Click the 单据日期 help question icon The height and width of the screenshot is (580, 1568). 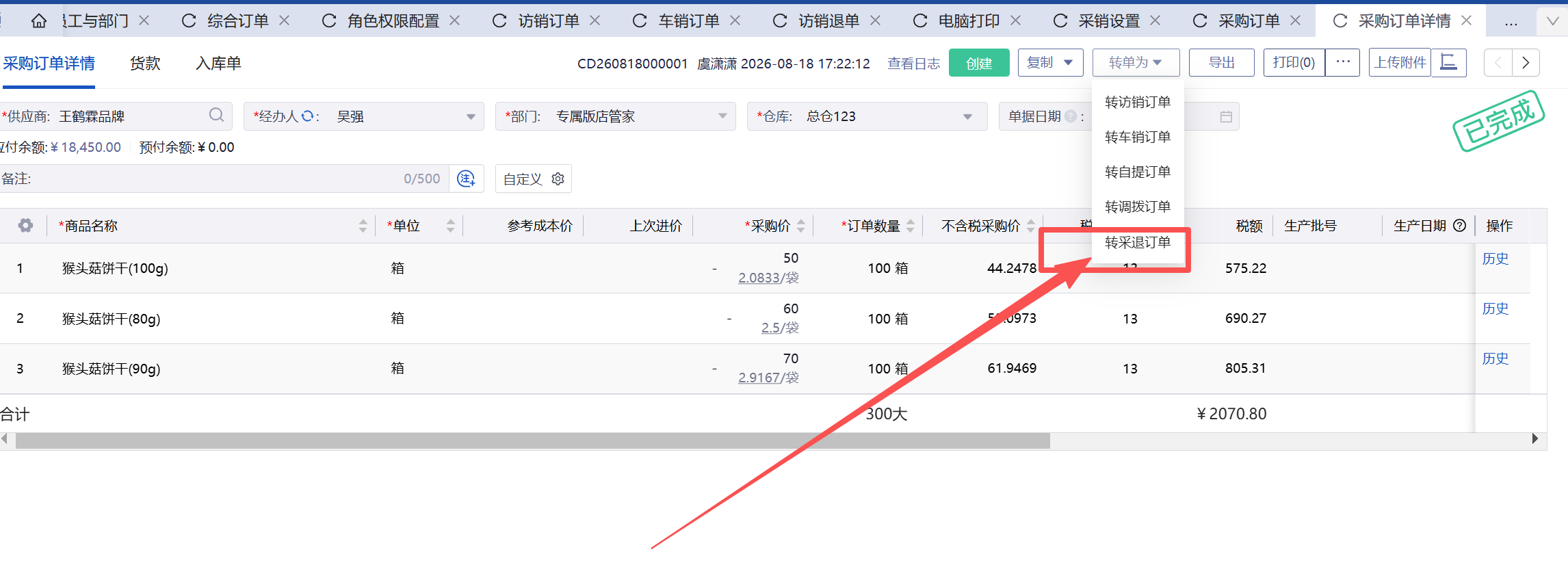[x=1071, y=116]
